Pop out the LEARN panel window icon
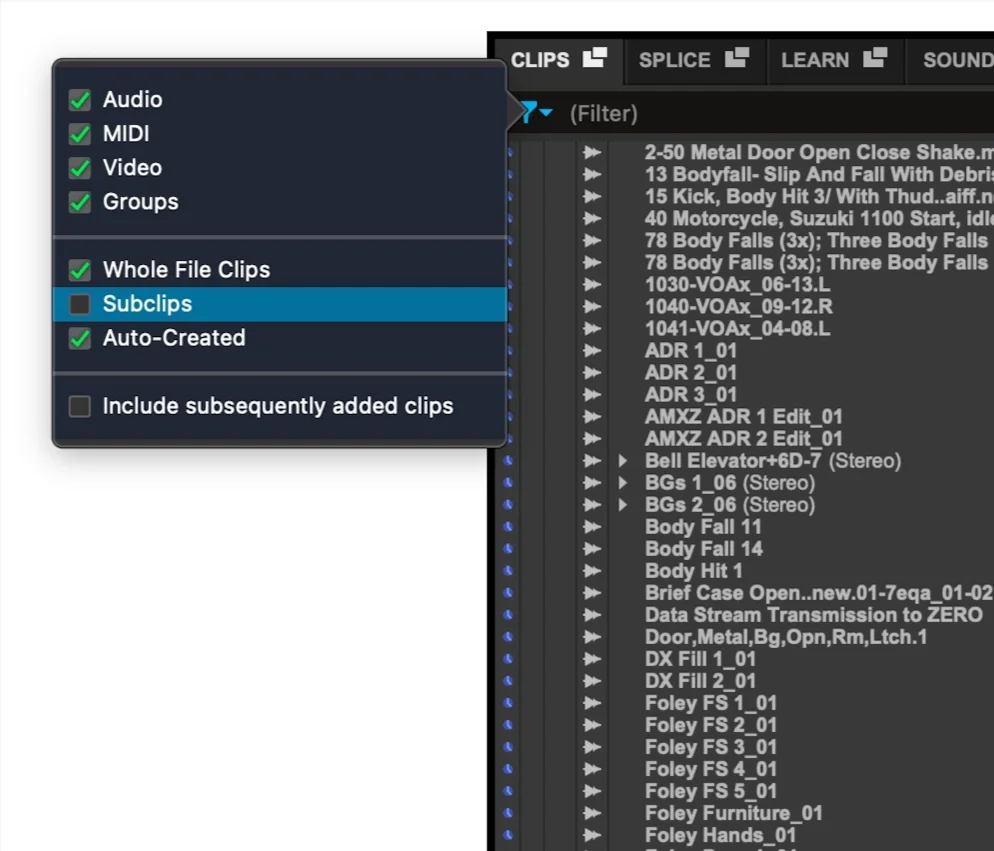This screenshot has height=851, width=994. coord(875,57)
